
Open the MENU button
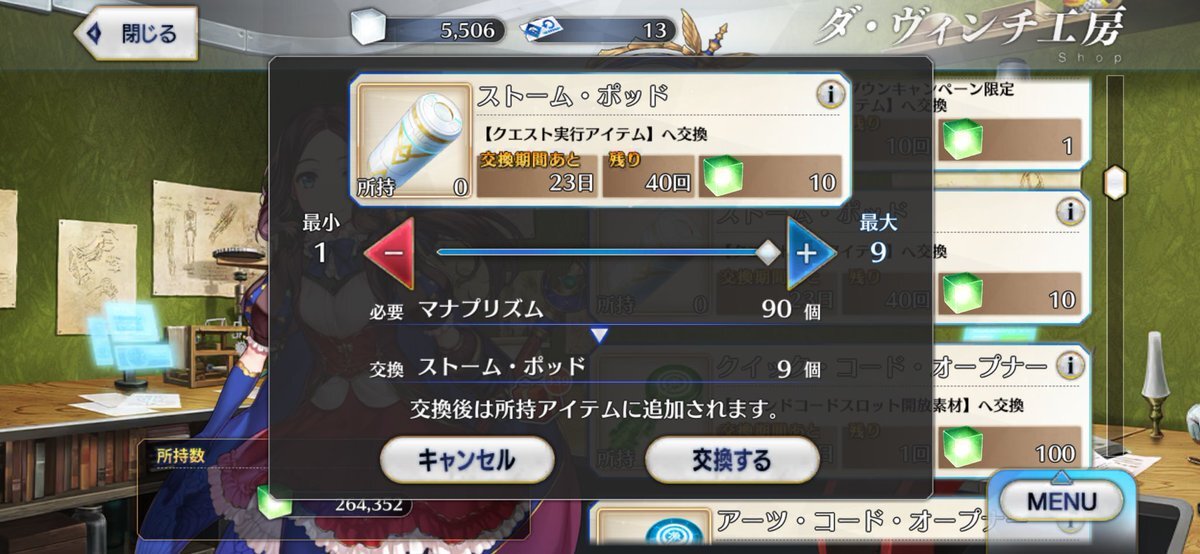(x=1062, y=502)
